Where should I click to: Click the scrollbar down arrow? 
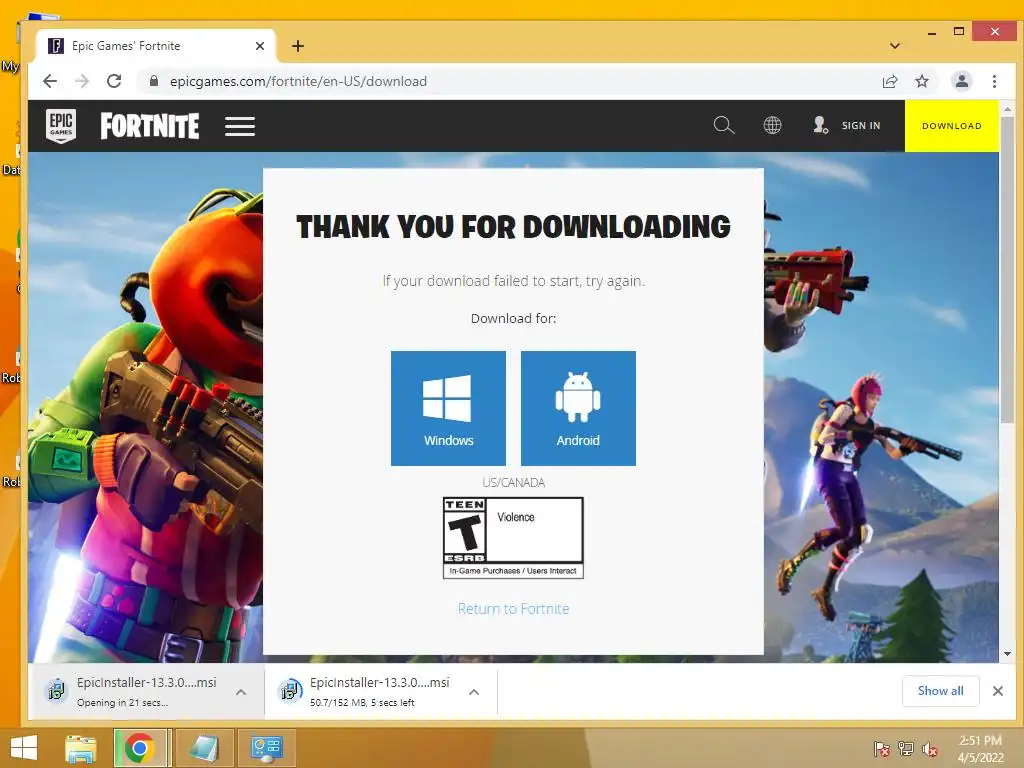click(1007, 654)
